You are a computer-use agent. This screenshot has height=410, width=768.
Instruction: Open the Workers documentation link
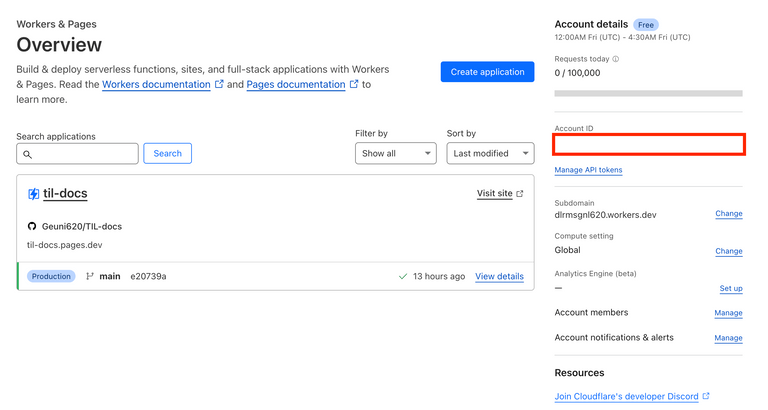(x=156, y=84)
